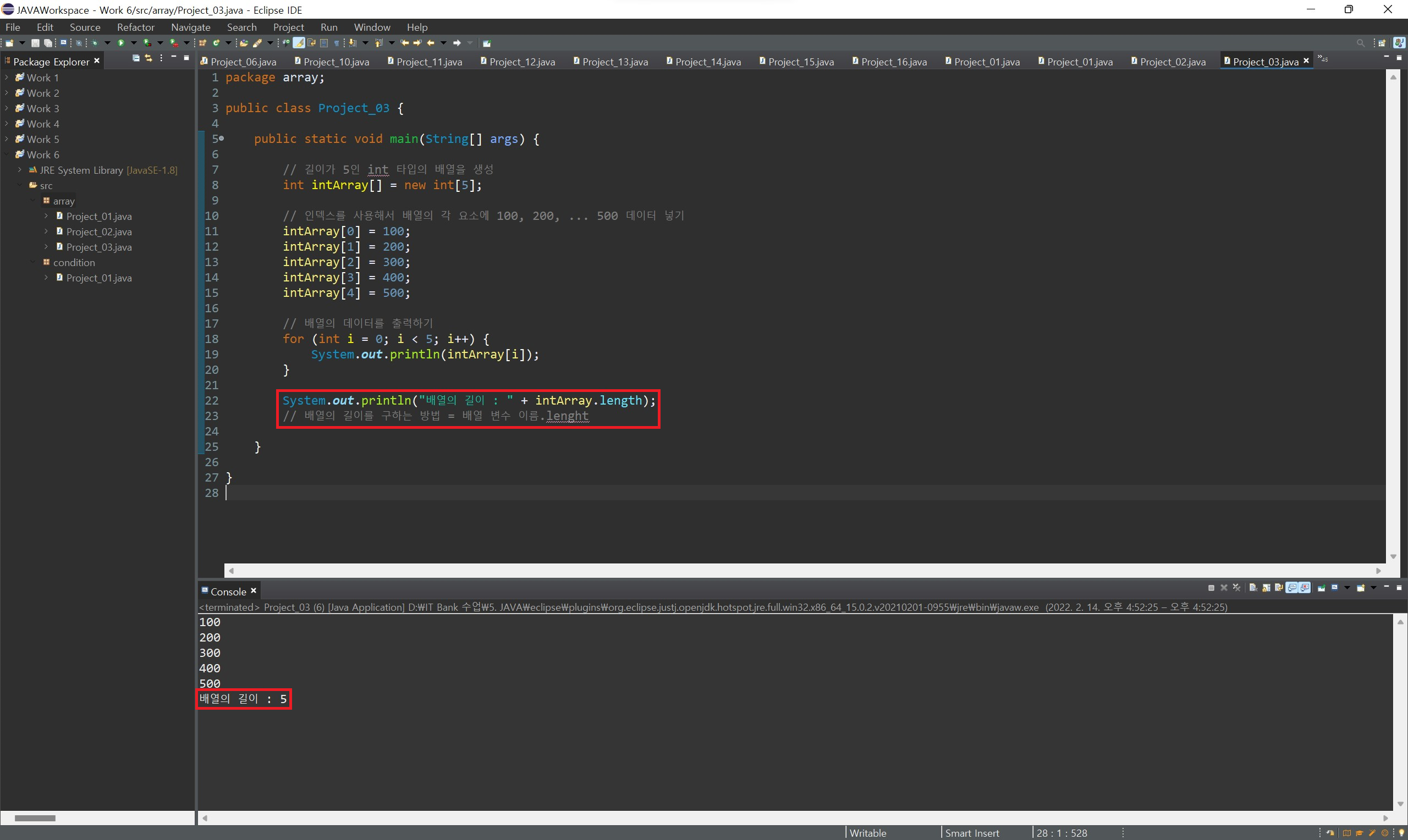This screenshot has width=1408, height=840.
Task: Click the Pin Console icon
Action: [x=1322, y=588]
